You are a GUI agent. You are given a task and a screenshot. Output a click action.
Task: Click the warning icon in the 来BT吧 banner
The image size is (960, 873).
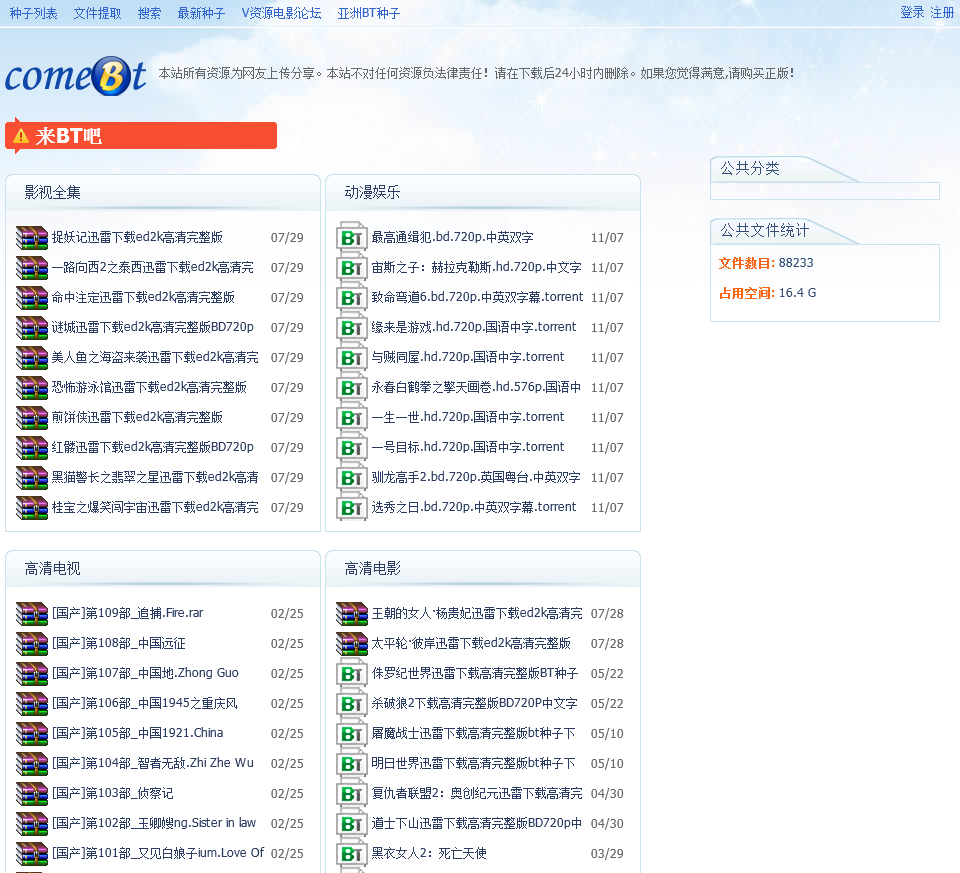21,136
